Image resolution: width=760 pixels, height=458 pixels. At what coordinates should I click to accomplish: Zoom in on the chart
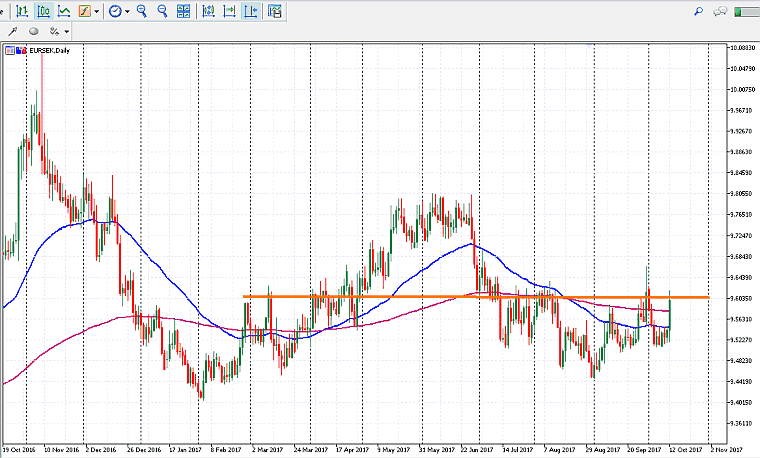click(x=142, y=11)
